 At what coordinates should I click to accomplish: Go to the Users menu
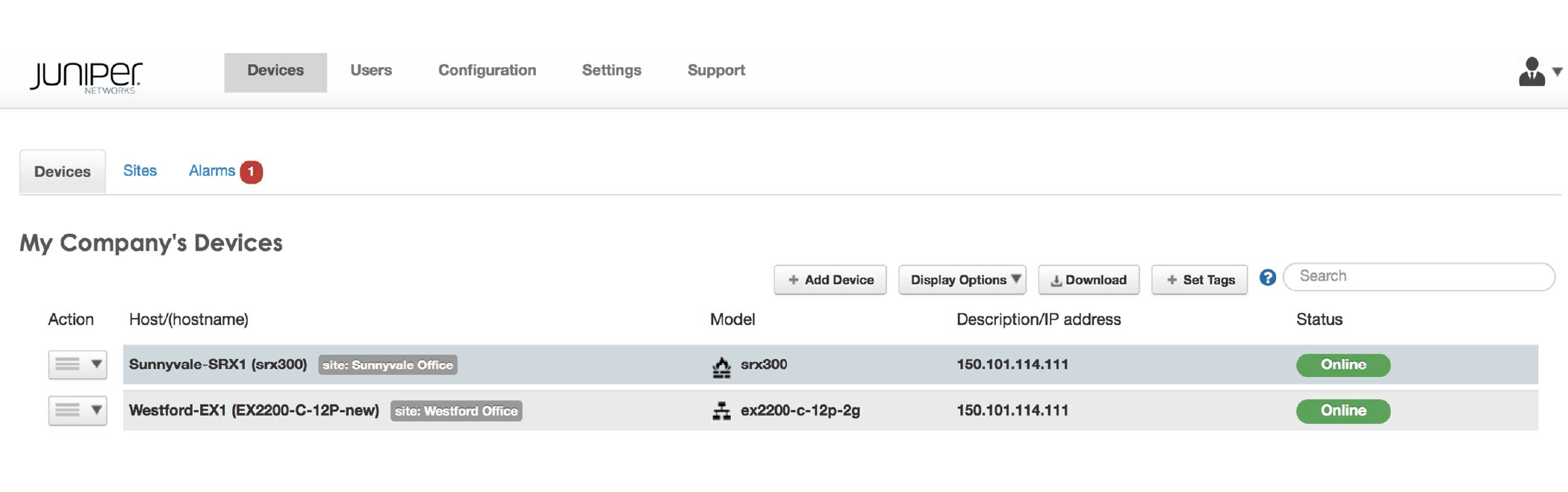371,70
